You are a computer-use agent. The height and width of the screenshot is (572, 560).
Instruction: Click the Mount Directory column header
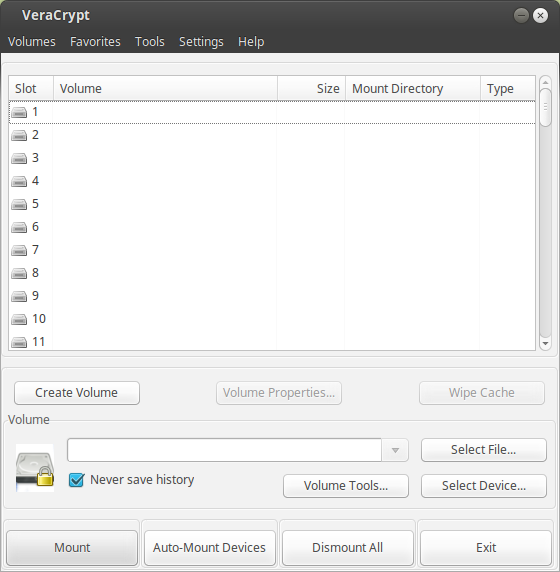pos(413,88)
